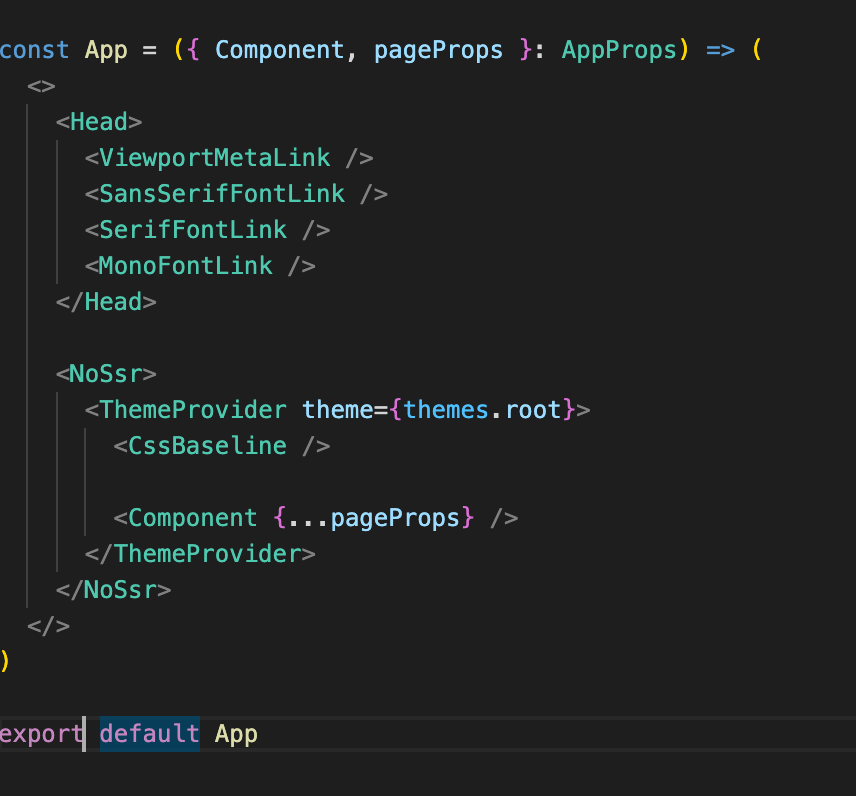856x796 pixels.
Task: Click the closing '</NoSsr>' tag
Action: tap(114, 590)
